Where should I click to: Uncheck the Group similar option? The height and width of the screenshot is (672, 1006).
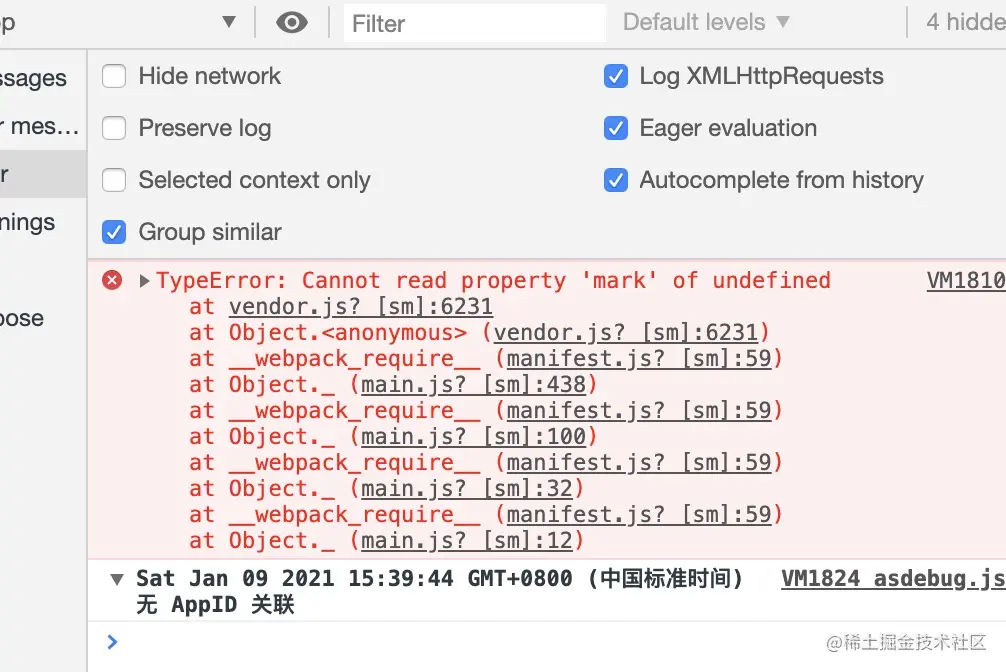115,232
